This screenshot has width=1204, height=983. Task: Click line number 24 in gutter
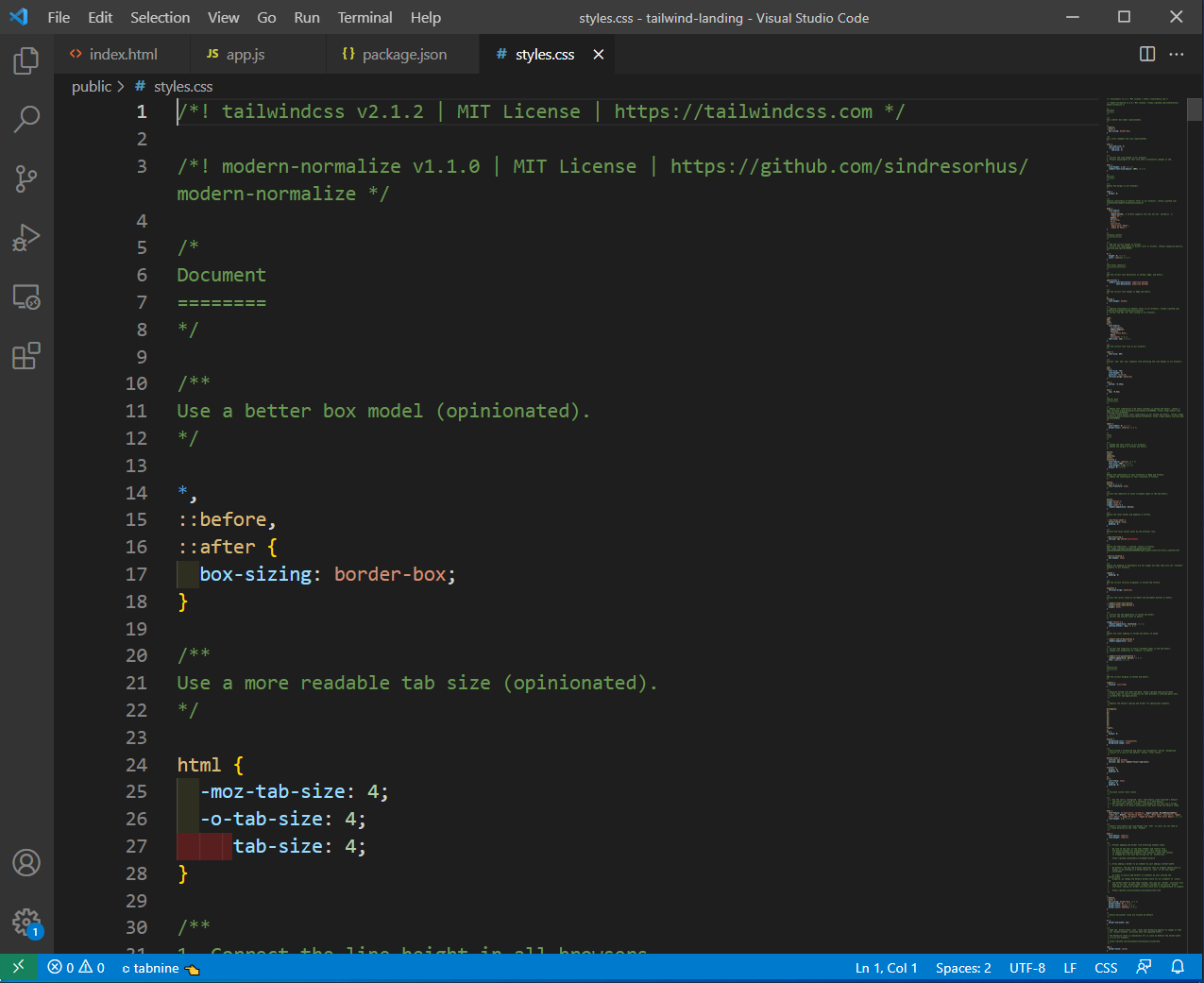[x=137, y=765]
